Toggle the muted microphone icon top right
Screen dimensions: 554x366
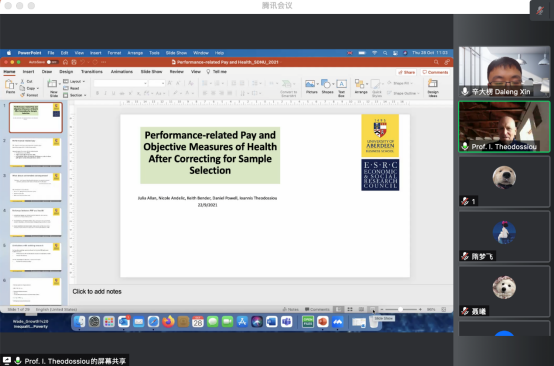pyautogui.click(x=540, y=11)
